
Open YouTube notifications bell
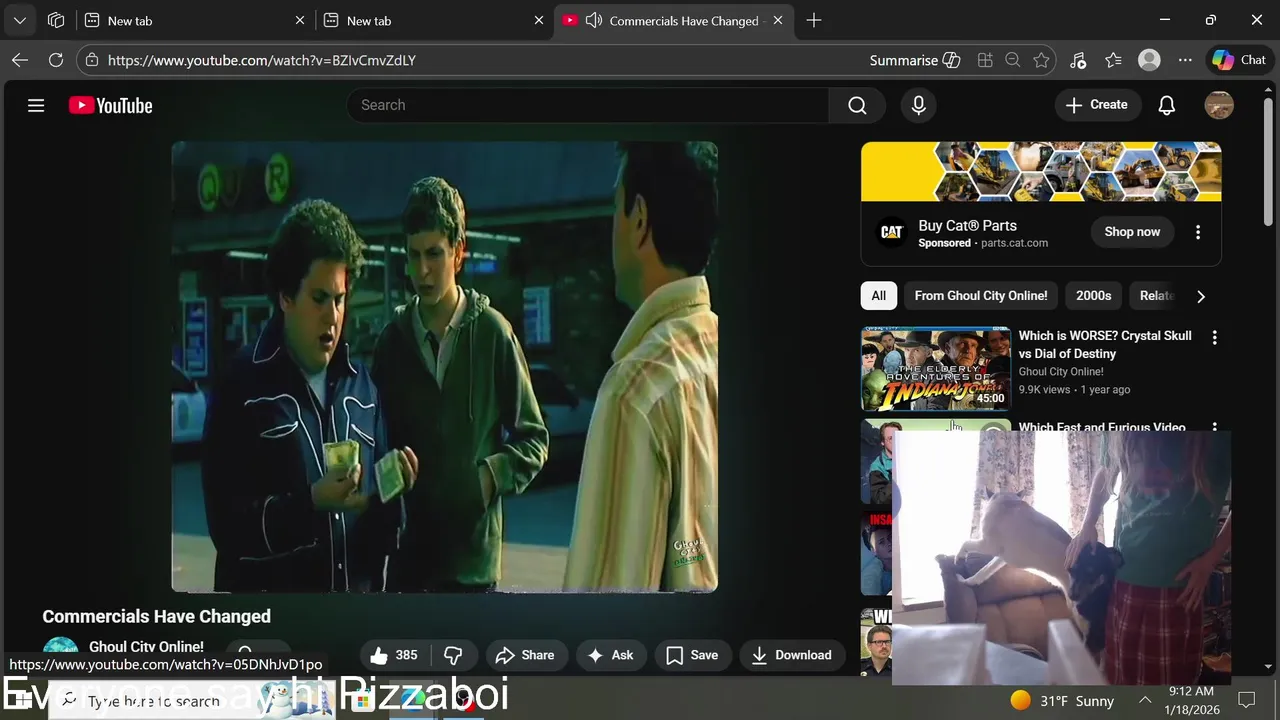(x=1166, y=105)
